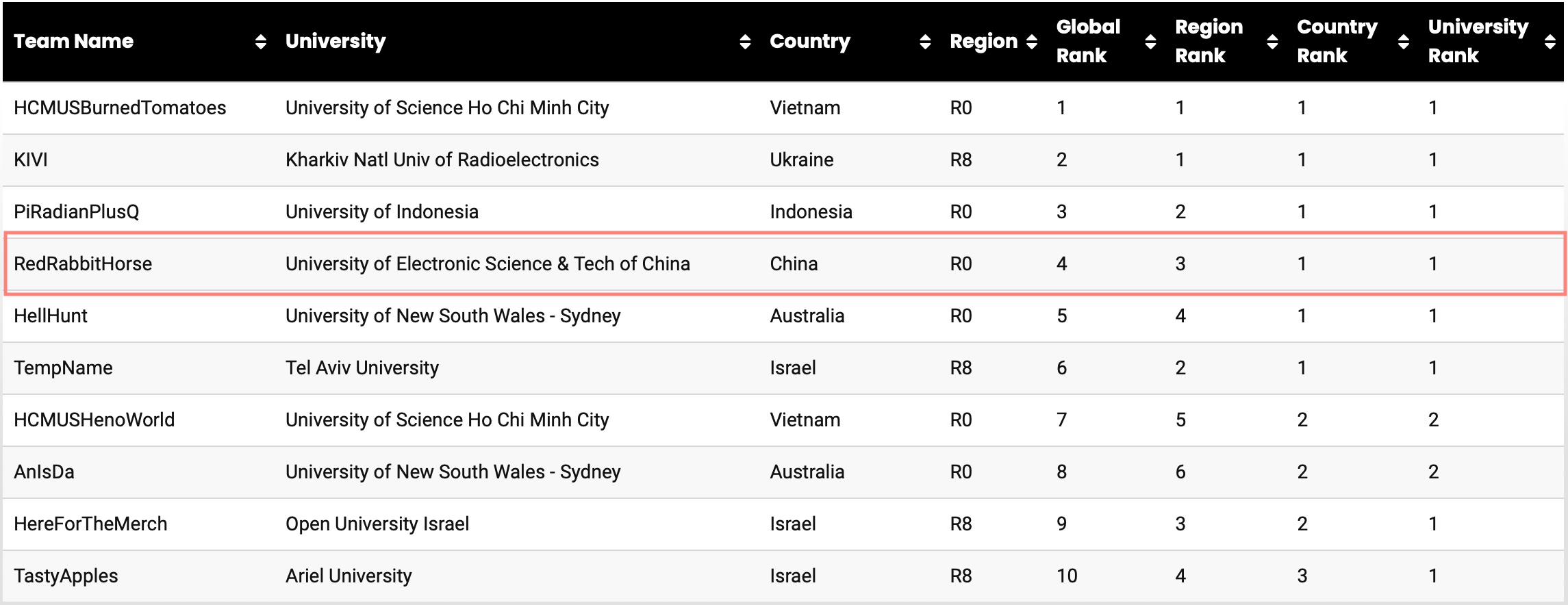Sort by University arrows icon
1568x605 pixels.
pos(745,42)
